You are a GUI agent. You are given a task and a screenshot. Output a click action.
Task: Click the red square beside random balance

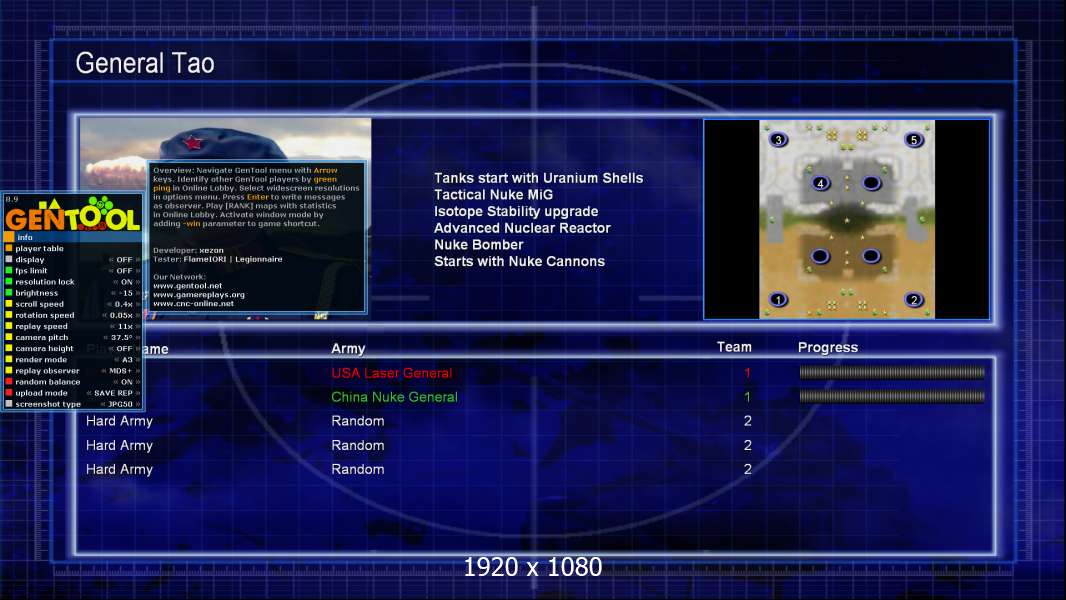point(9,382)
